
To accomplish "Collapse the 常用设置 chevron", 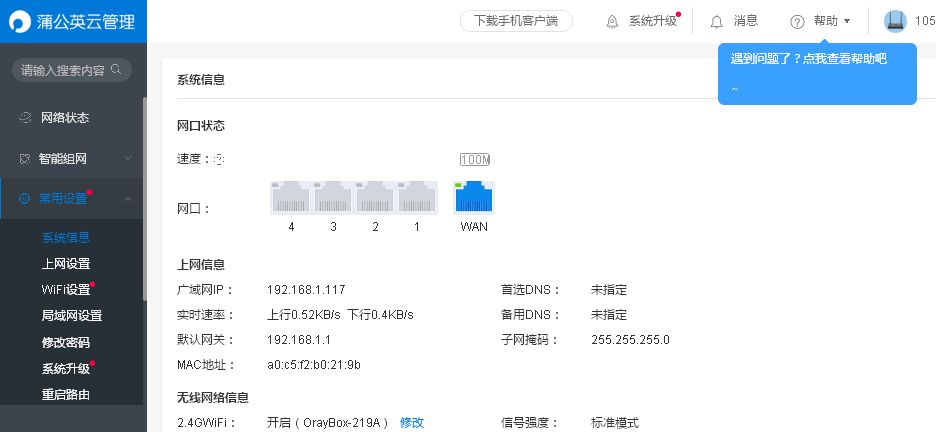I will coord(128,199).
